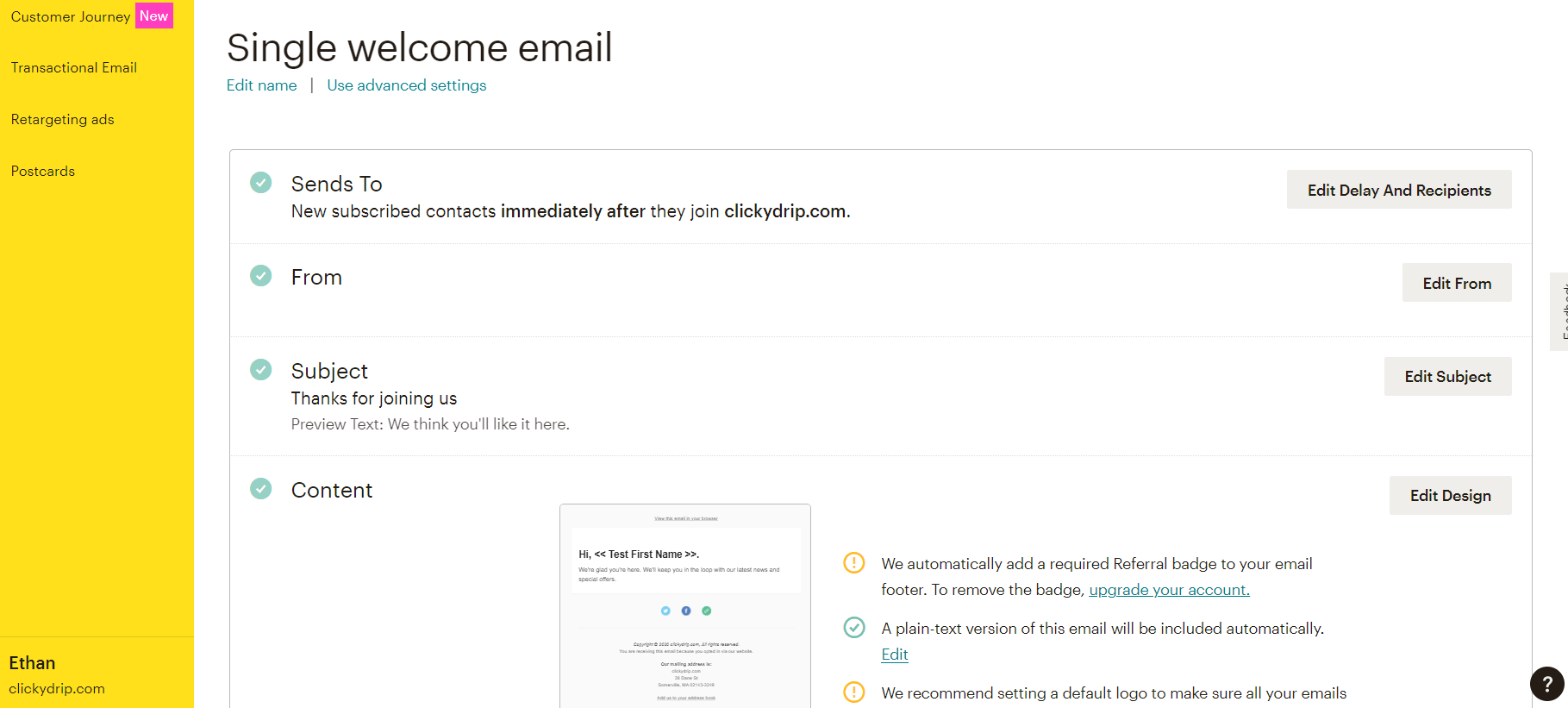
Task: Click the Sends To green checkmark icon
Action: [x=260, y=183]
